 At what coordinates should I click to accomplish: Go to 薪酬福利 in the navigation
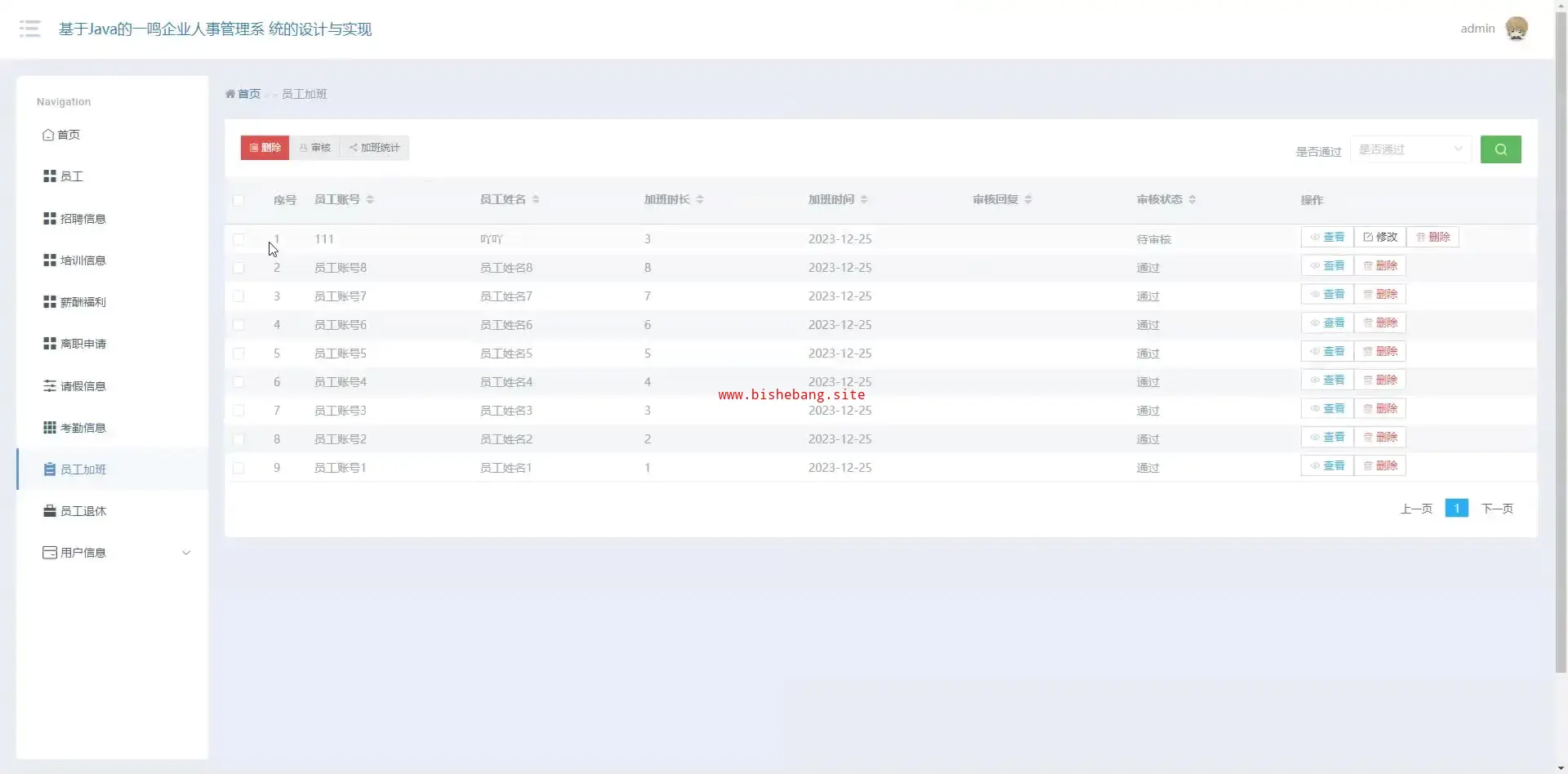tap(82, 302)
